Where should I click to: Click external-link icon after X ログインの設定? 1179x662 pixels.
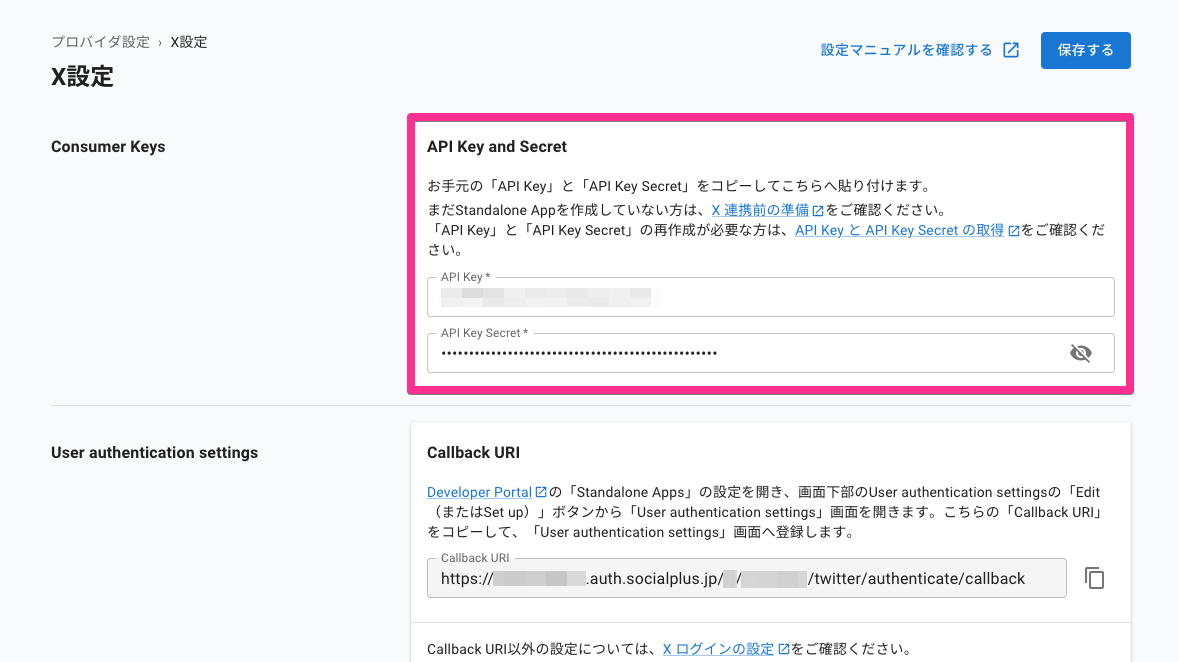[783, 648]
